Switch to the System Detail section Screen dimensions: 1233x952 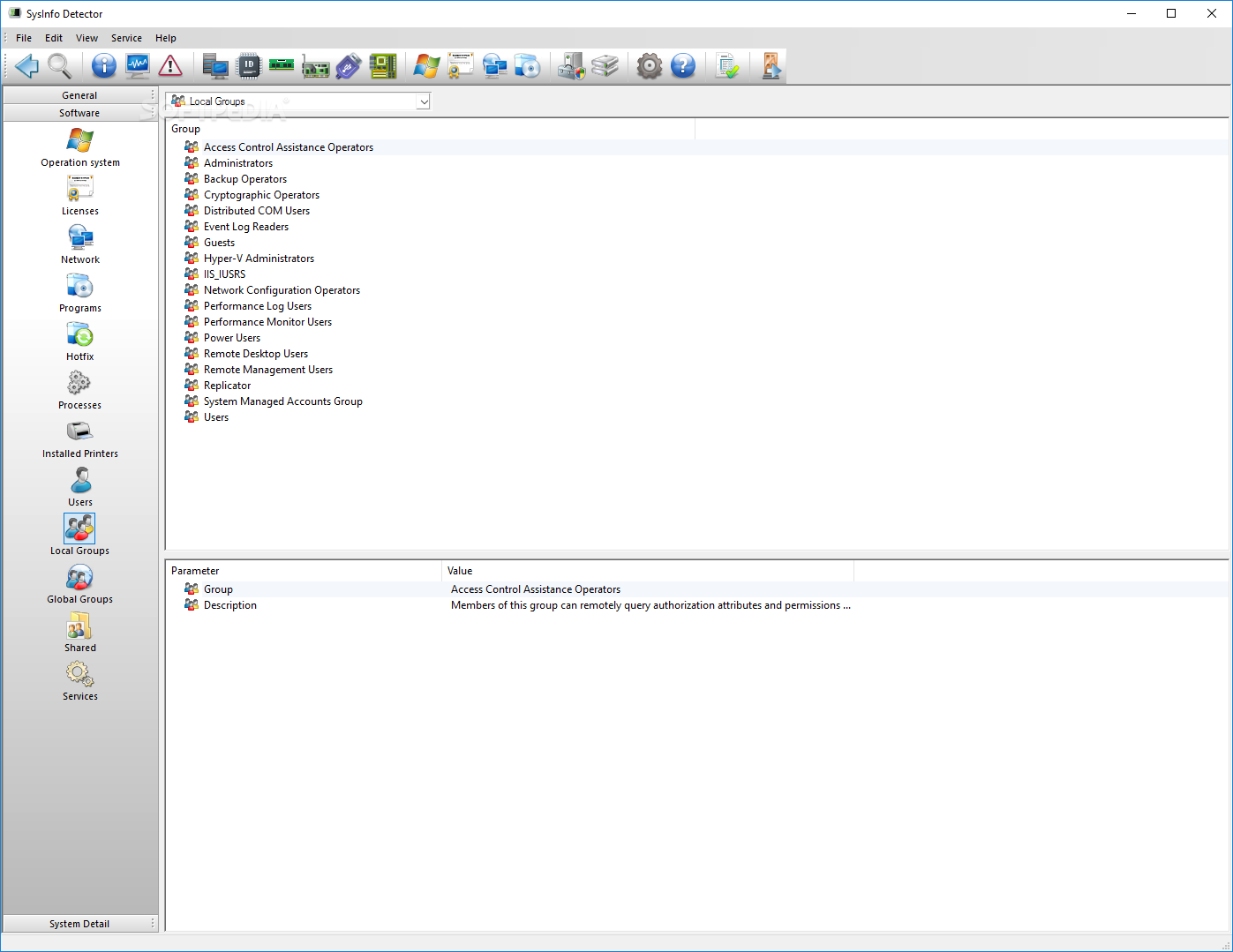(x=79, y=924)
